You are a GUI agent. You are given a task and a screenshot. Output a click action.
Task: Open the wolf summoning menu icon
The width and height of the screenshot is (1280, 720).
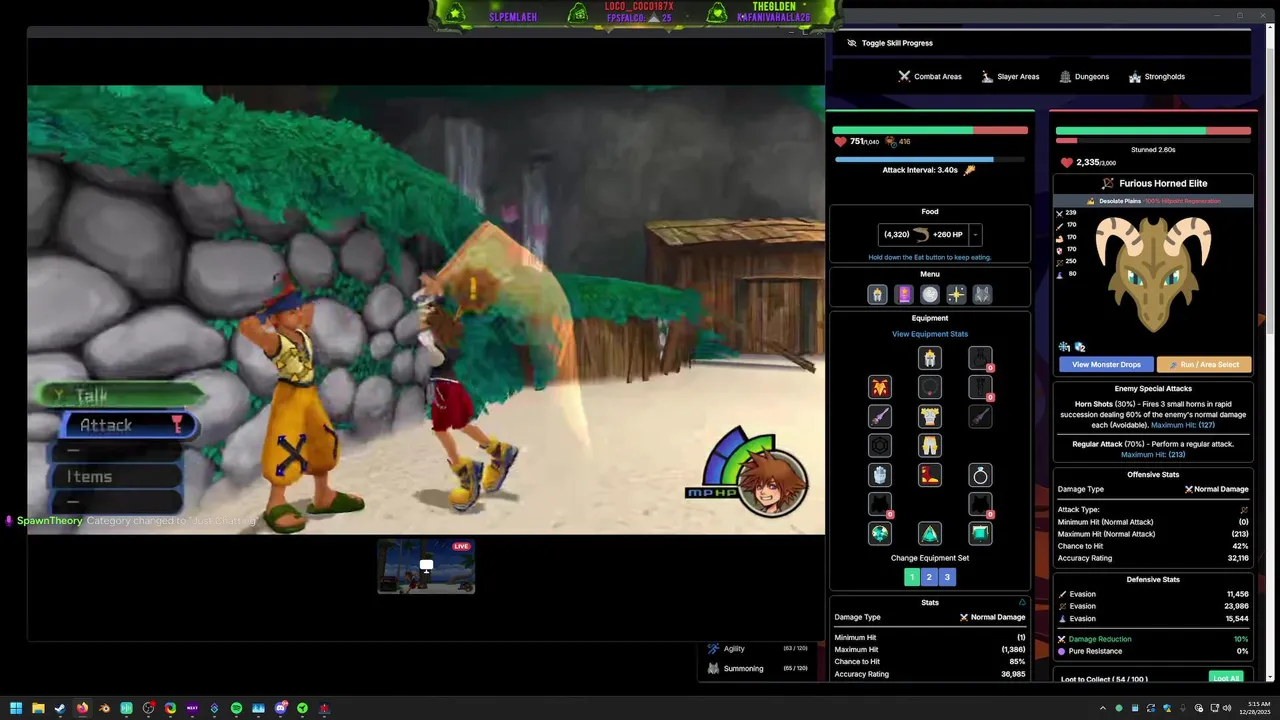coord(982,294)
